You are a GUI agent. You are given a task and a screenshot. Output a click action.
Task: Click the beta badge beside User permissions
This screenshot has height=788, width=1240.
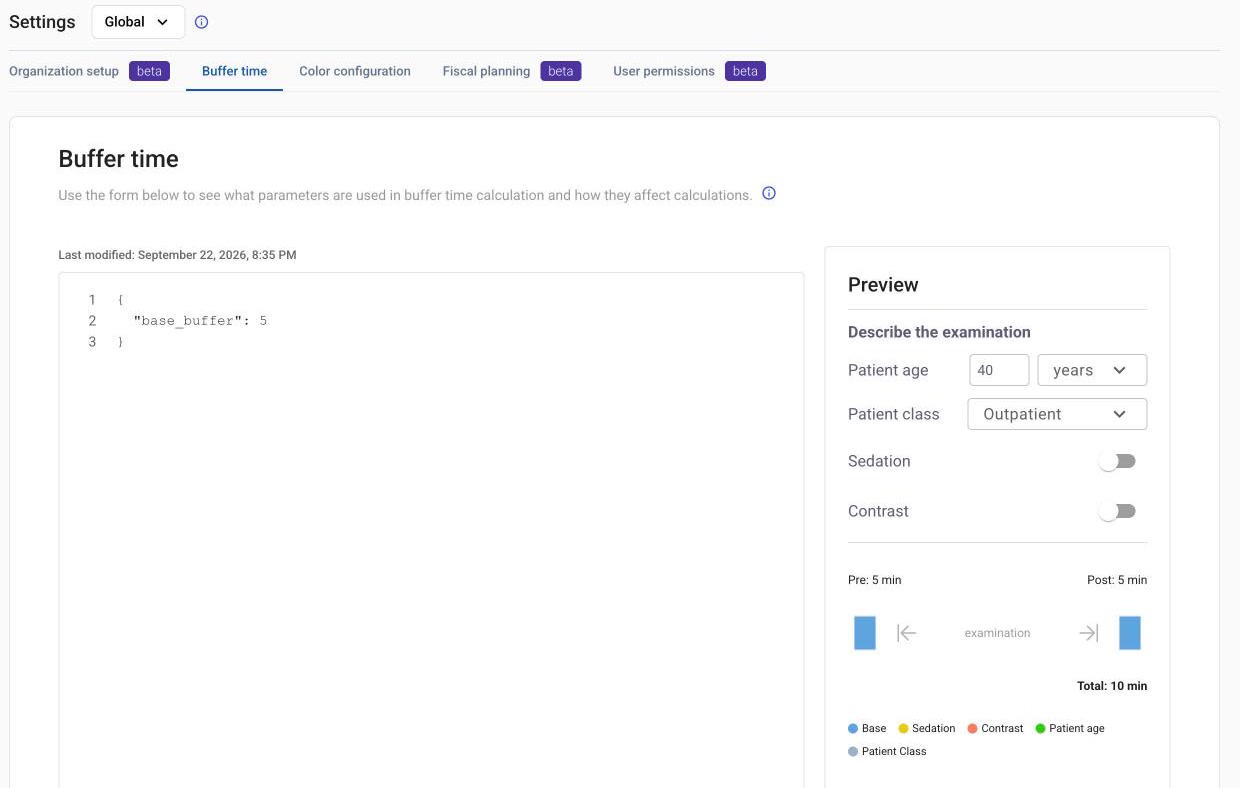[x=746, y=71]
